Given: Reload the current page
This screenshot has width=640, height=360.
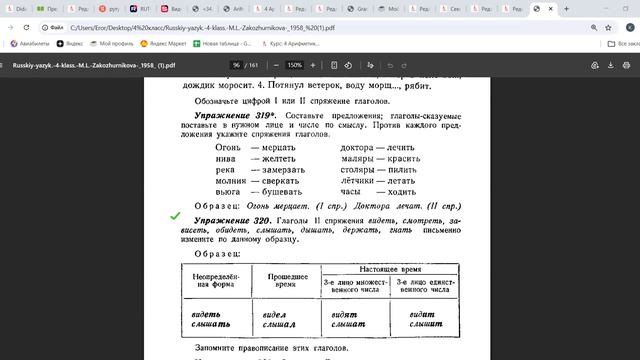Looking at the screenshot, I should point(27,28).
